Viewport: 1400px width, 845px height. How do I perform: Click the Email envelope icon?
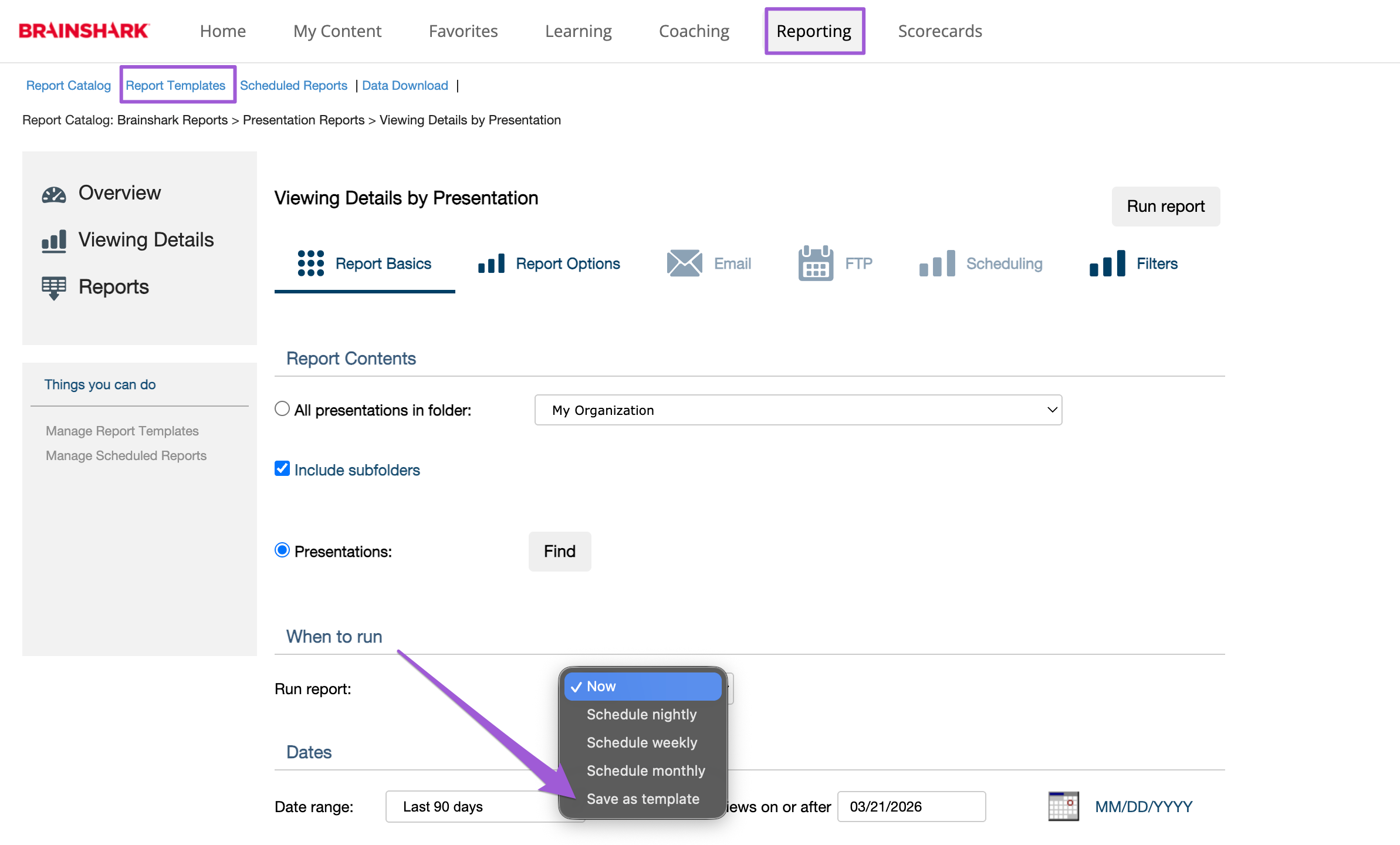coord(684,263)
